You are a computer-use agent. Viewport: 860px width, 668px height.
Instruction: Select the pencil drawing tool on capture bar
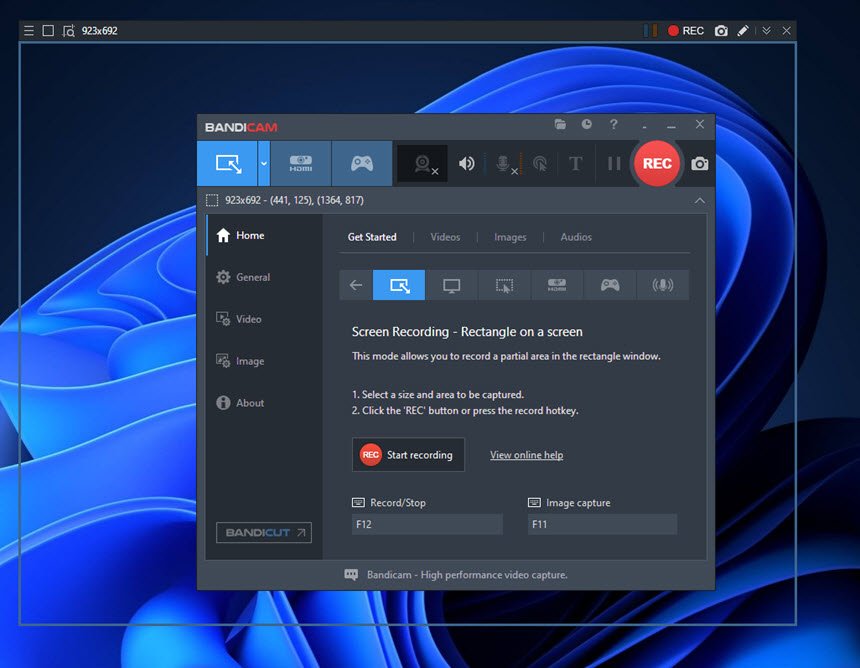pyautogui.click(x=743, y=31)
